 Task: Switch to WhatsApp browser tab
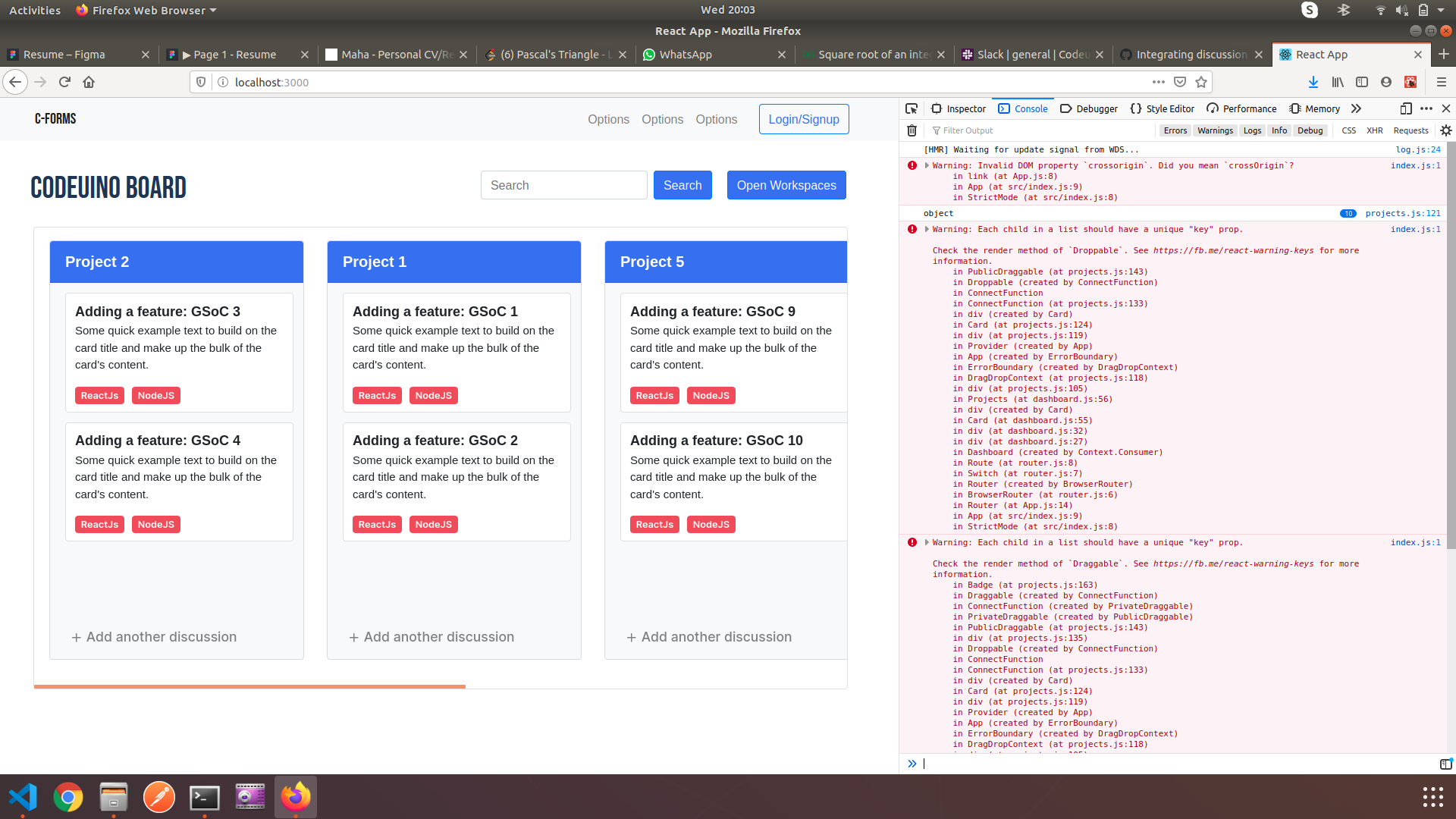686,55
